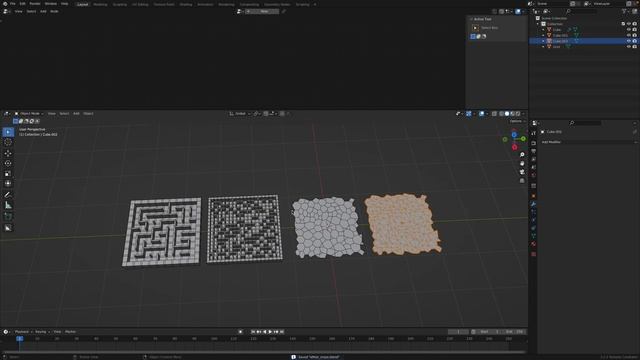
Task: Open the Physics properties tab icon
Action: (533, 220)
